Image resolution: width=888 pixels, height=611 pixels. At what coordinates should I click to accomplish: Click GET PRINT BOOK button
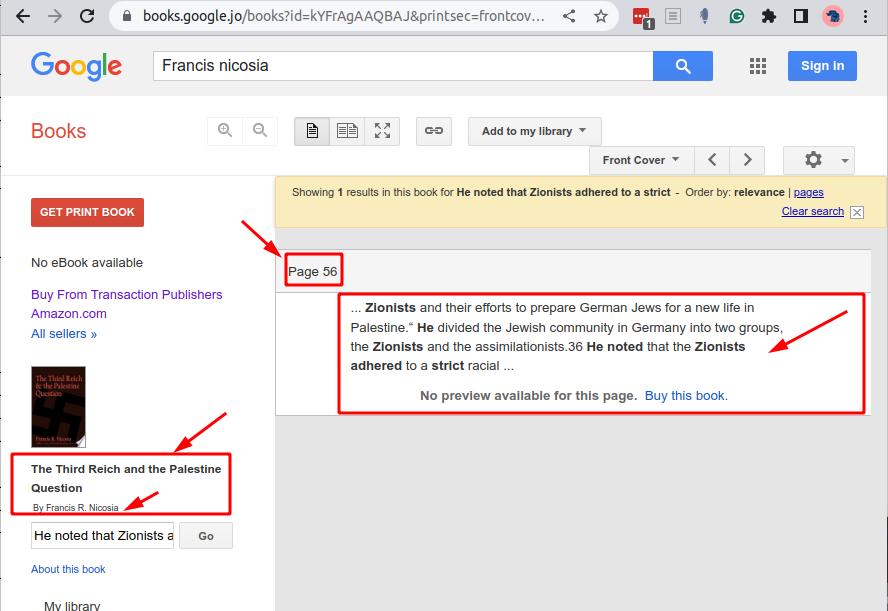pyautogui.click(x=88, y=212)
